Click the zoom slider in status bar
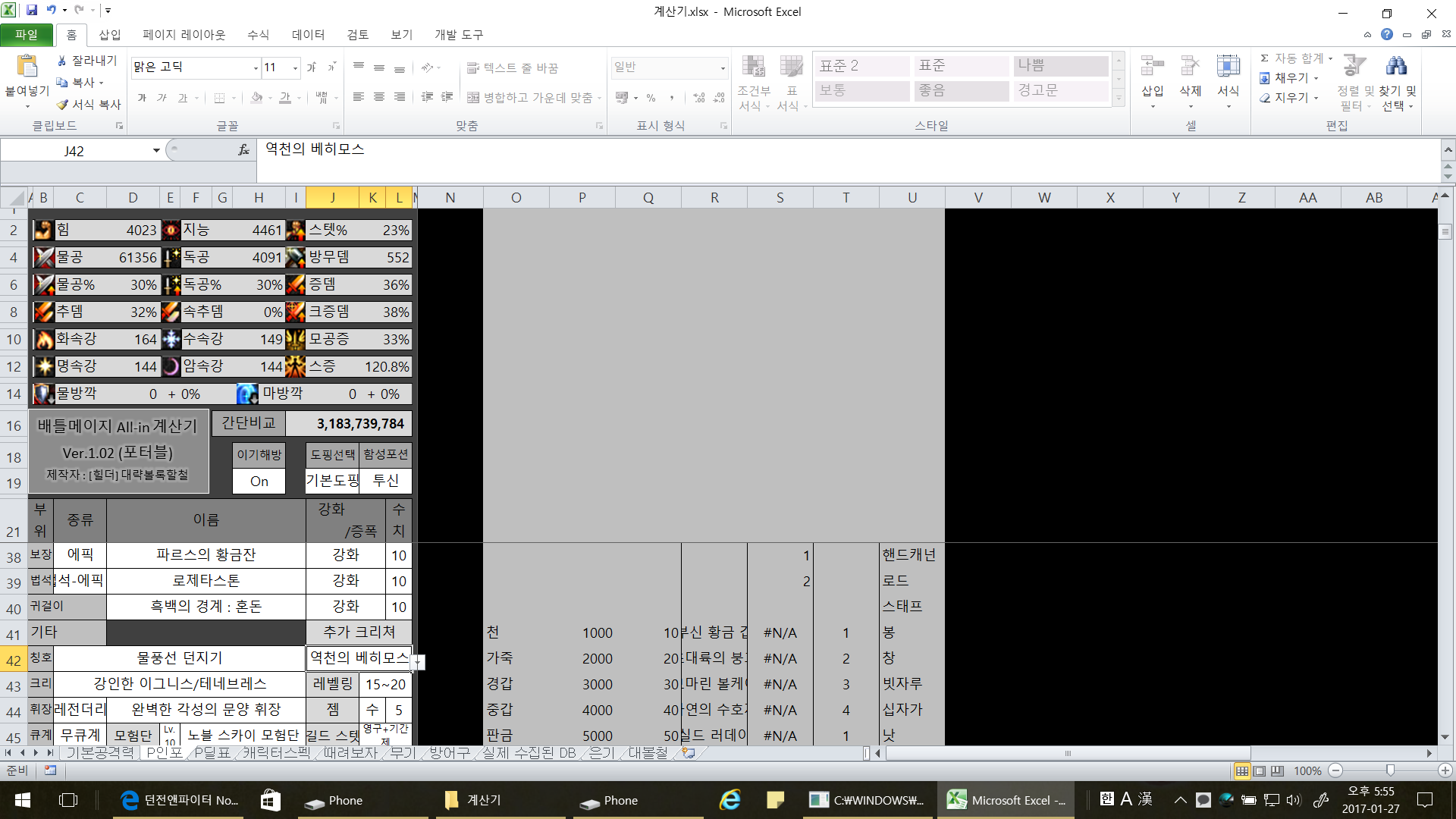This screenshot has width=1456, height=819. pos(1390,770)
